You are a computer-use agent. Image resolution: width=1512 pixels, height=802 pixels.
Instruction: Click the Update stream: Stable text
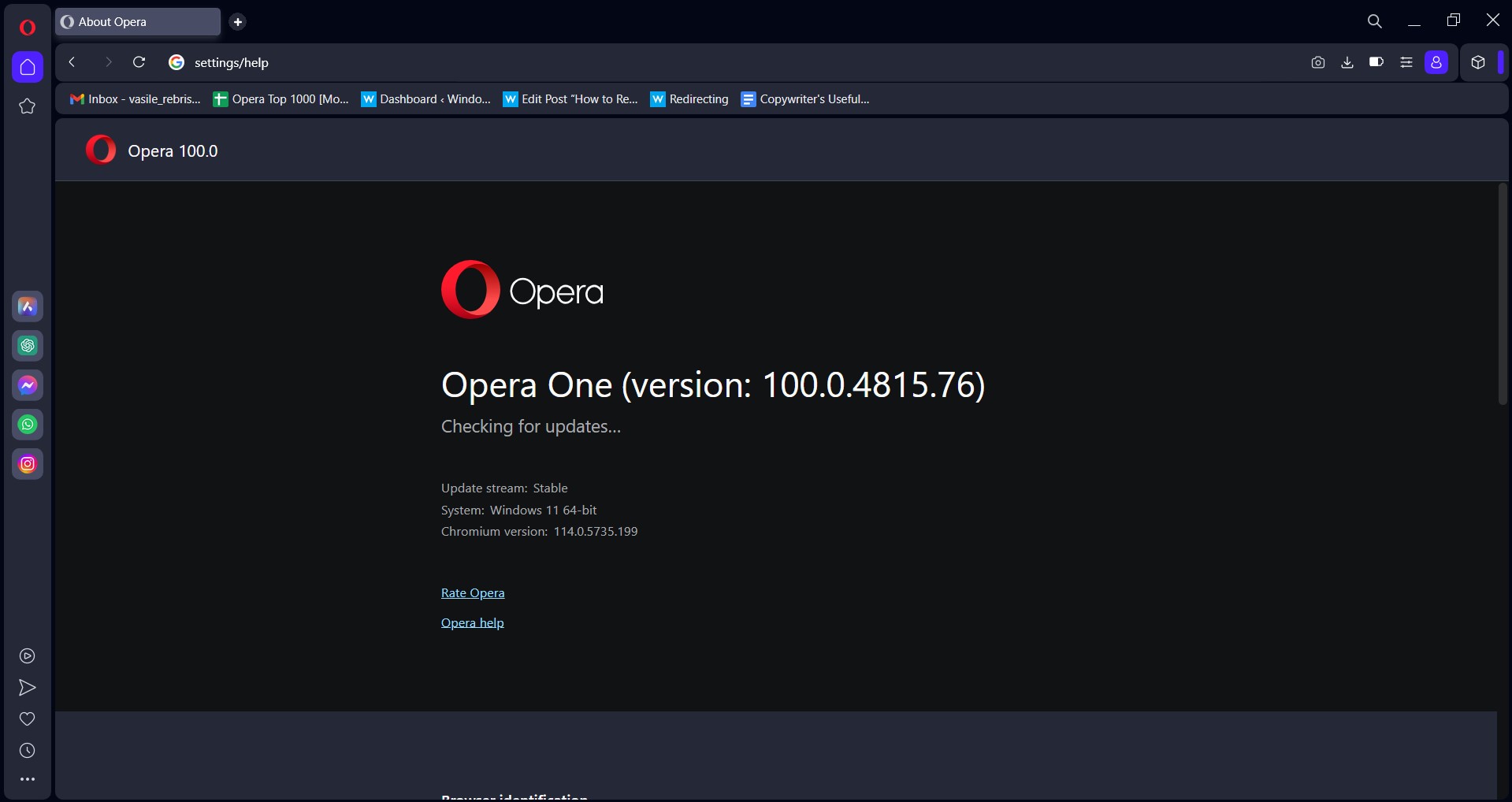[x=504, y=488]
